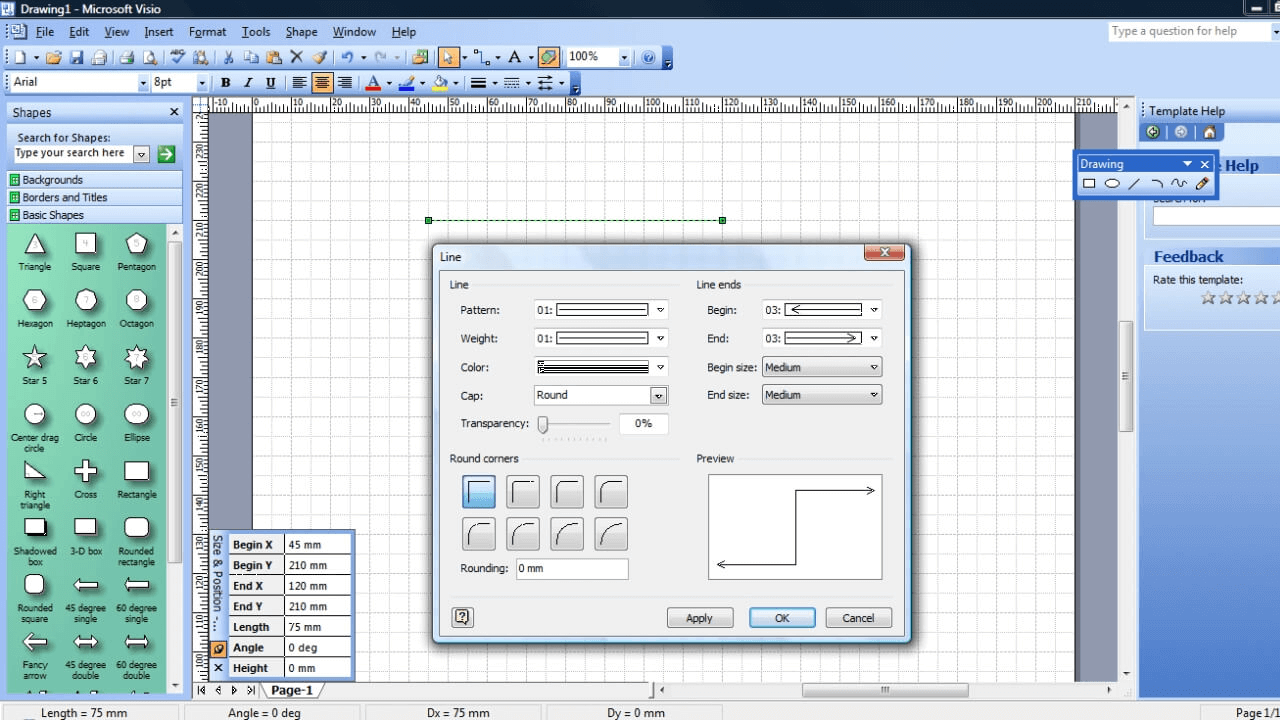
Task: Click the Fancy arrow stencil shape
Action: 35,652
